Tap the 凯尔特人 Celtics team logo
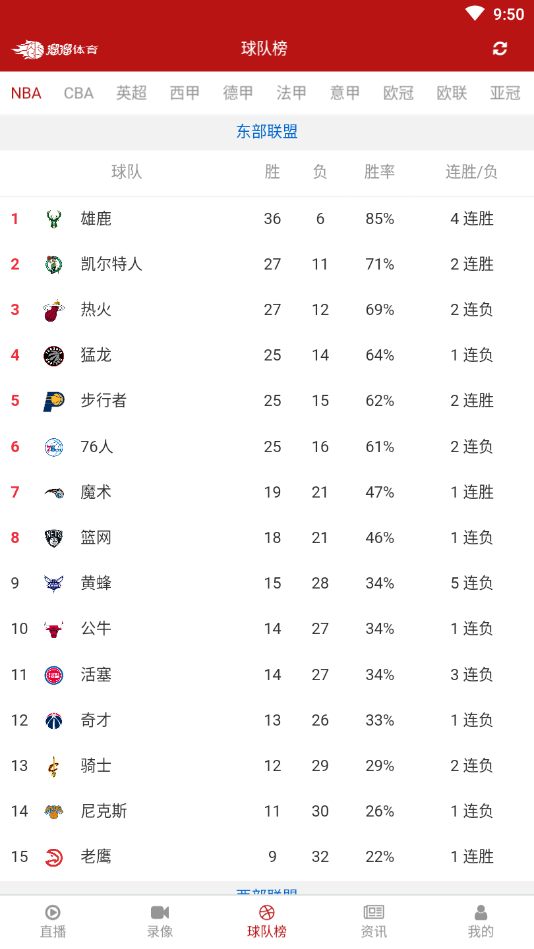Viewport: 534px width, 949px height. coord(54,264)
